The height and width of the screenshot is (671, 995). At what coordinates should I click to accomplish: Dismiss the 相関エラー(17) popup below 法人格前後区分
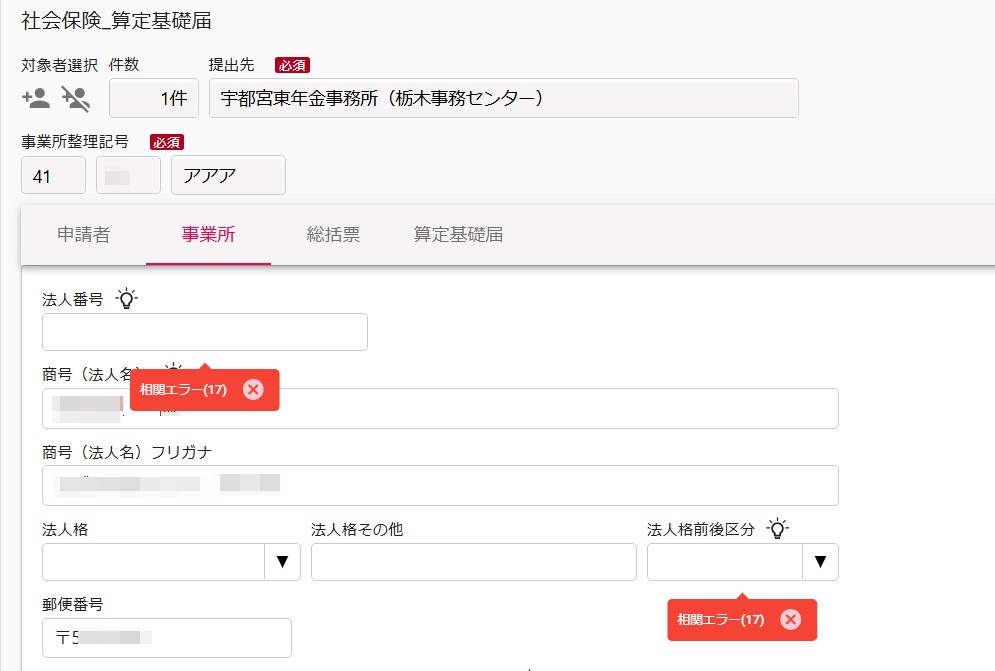click(791, 619)
